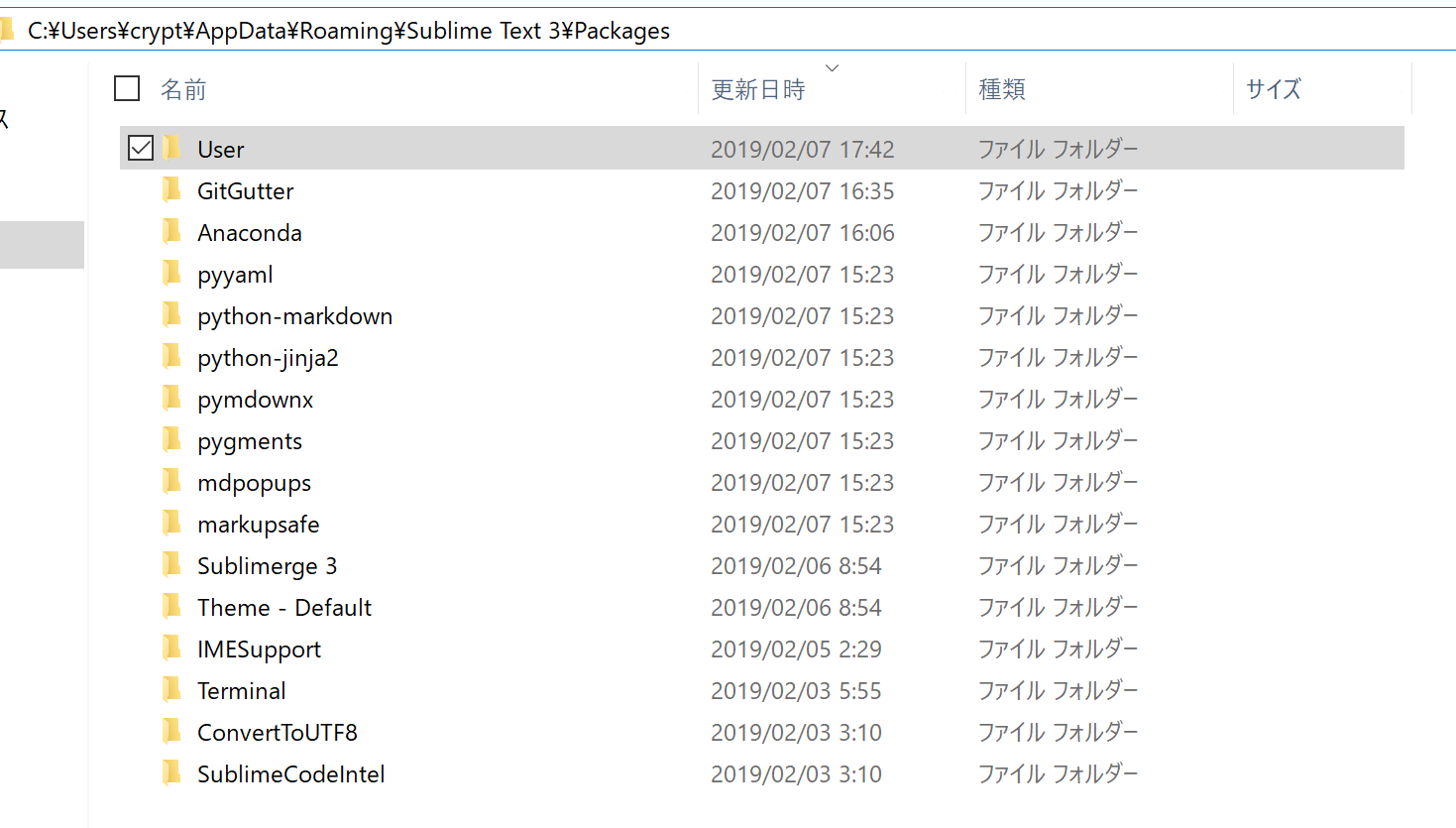Click the SublimeCodeIntel folder icon
Viewport: 1456px width, 828px height.
tap(172, 773)
